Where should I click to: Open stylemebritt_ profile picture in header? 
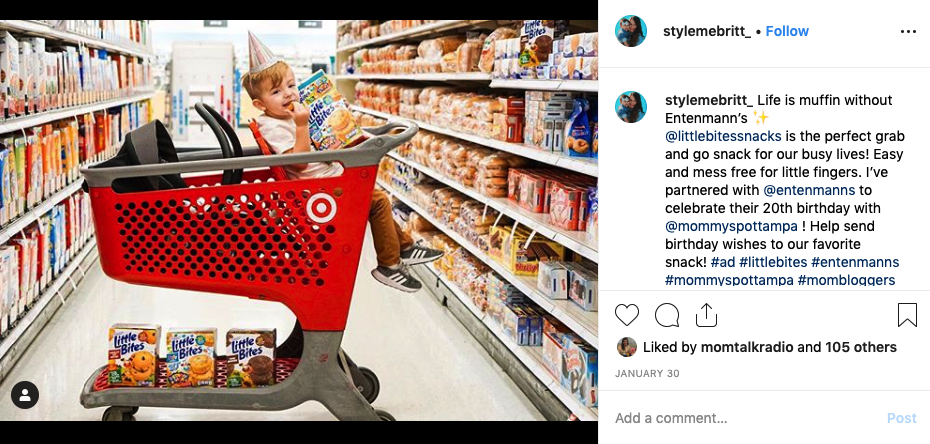630,31
